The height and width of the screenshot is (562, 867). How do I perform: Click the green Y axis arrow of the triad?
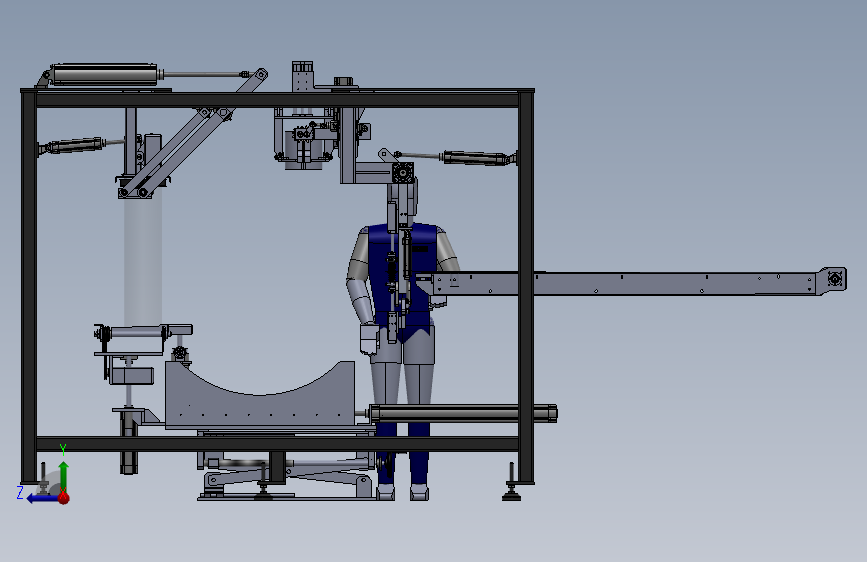point(64,475)
